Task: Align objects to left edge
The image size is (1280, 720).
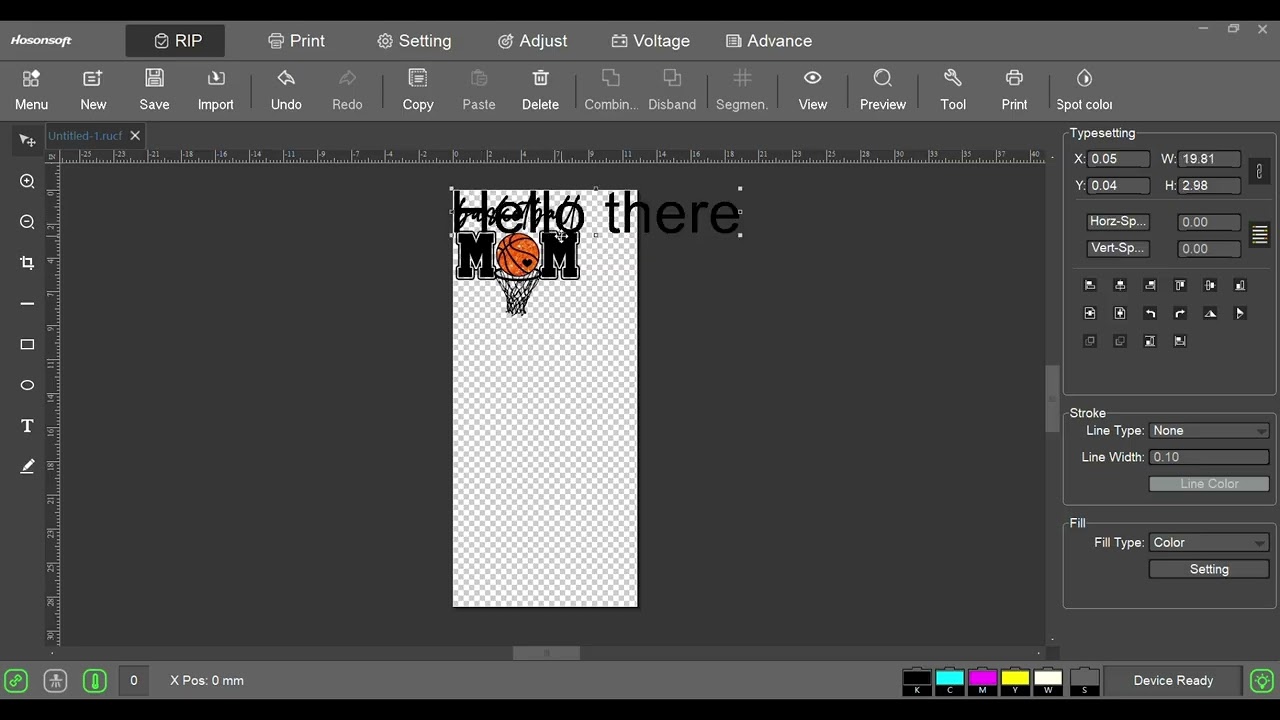Action: (x=1090, y=285)
